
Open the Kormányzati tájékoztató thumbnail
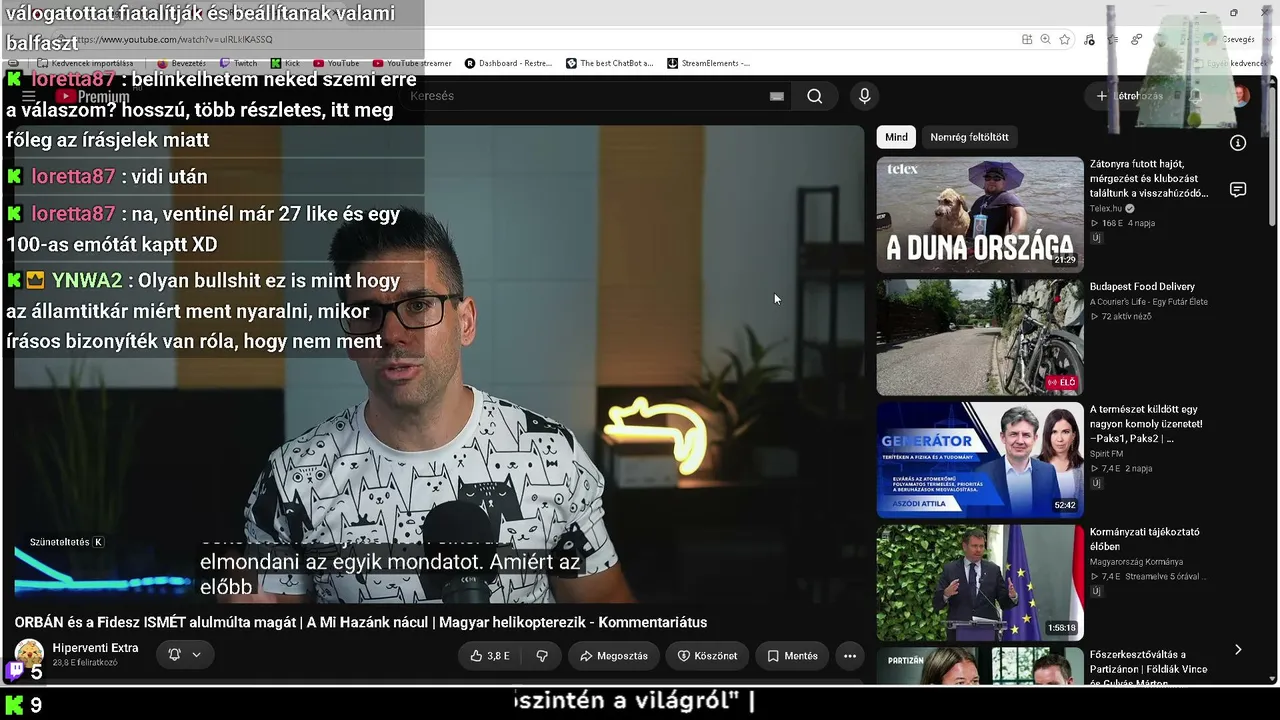click(980, 583)
